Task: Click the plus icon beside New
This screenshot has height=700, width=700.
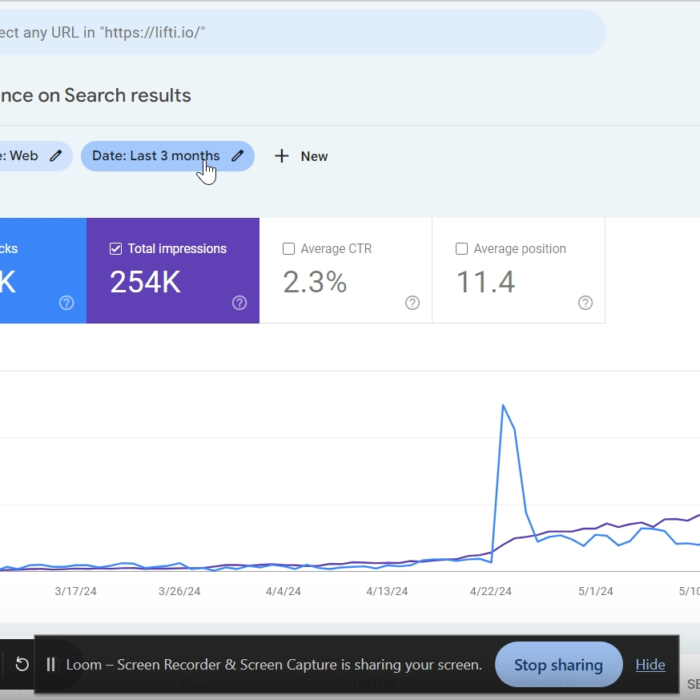Action: 282,156
